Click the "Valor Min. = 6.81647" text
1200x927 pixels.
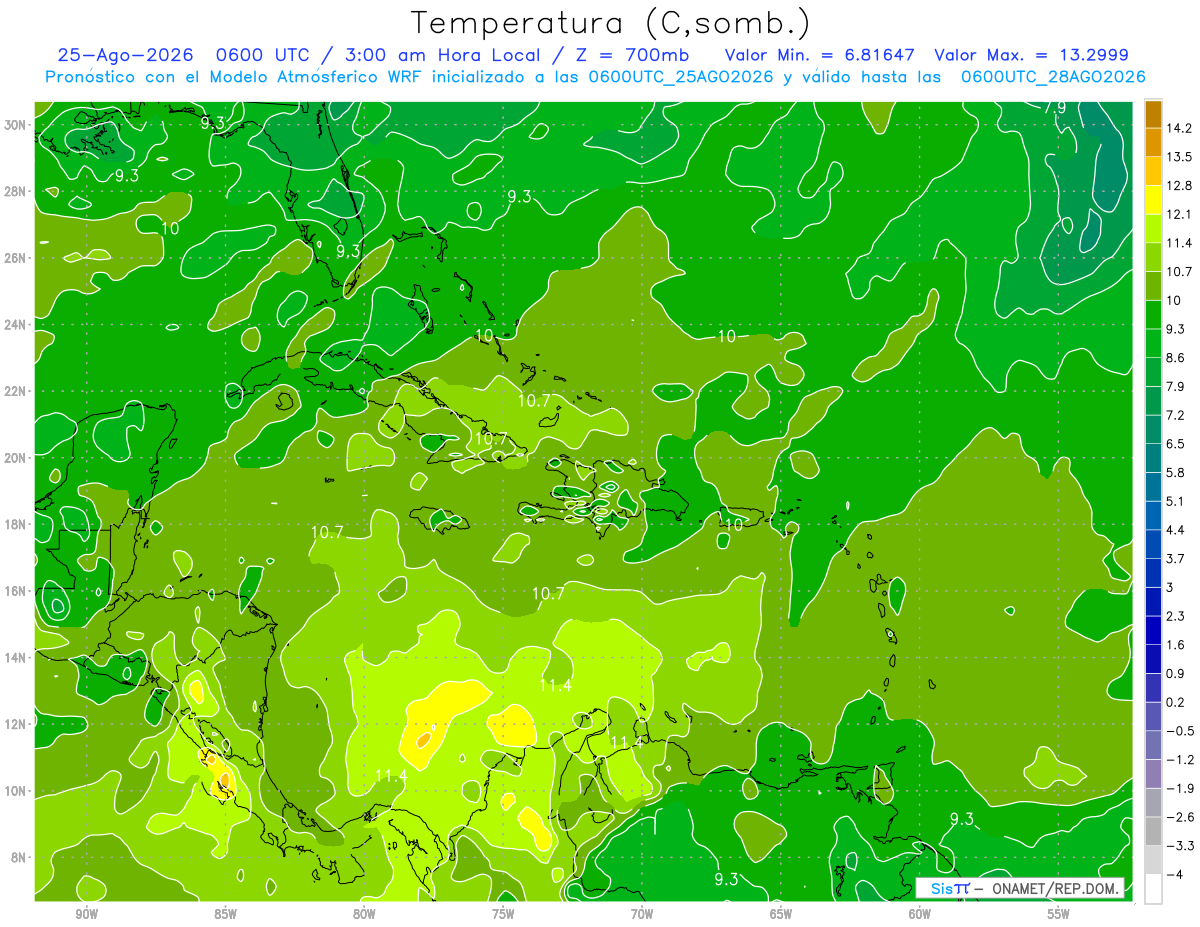(819, 55)
